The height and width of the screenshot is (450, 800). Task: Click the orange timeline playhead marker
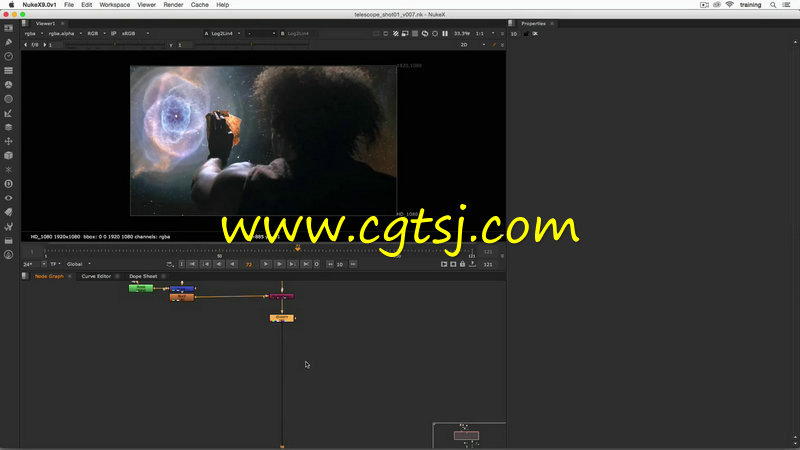click(297, 248)
